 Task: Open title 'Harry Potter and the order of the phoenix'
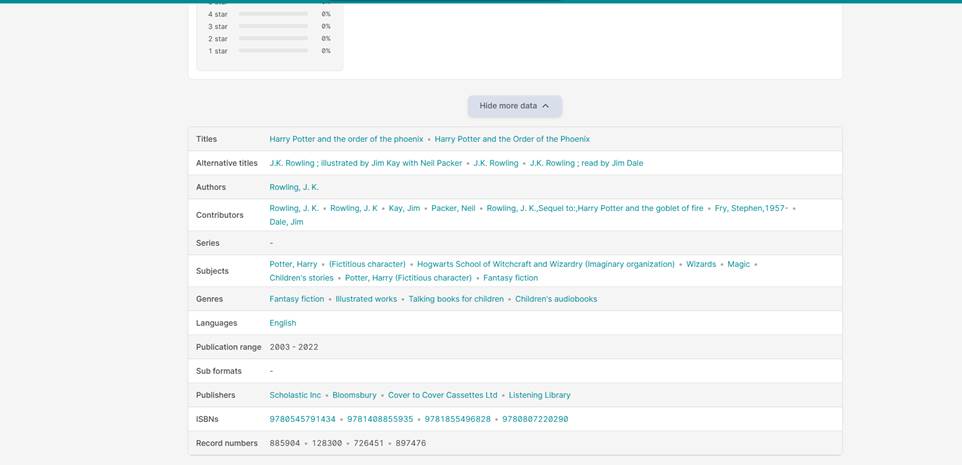click(346, 139)
